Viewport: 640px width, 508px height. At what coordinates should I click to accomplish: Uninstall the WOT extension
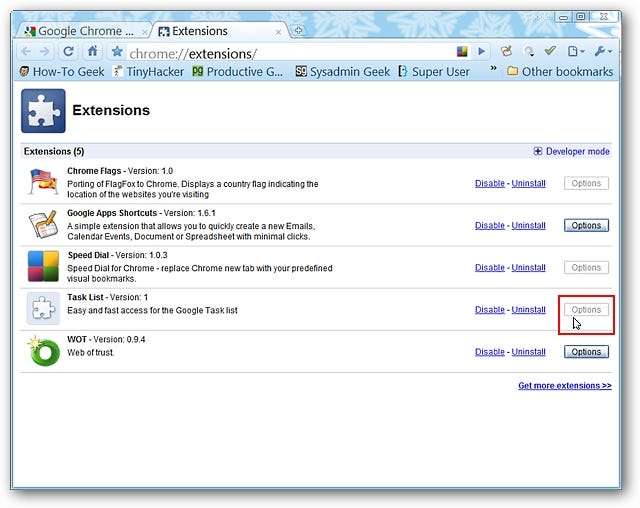(x=529, y=352)
